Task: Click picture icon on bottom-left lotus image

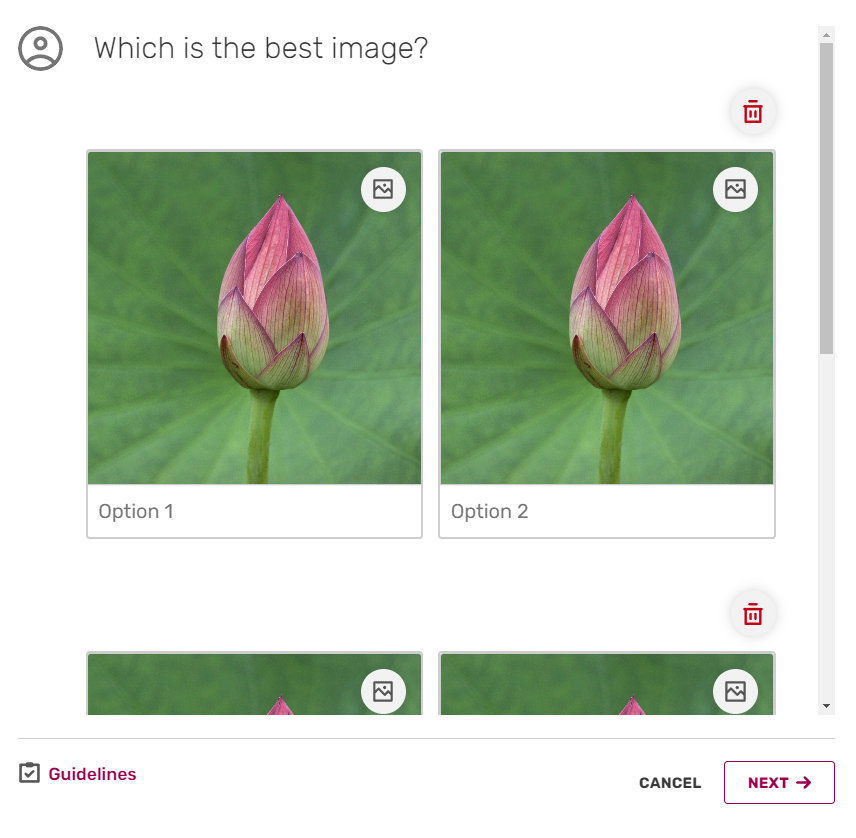Action: 383,691
